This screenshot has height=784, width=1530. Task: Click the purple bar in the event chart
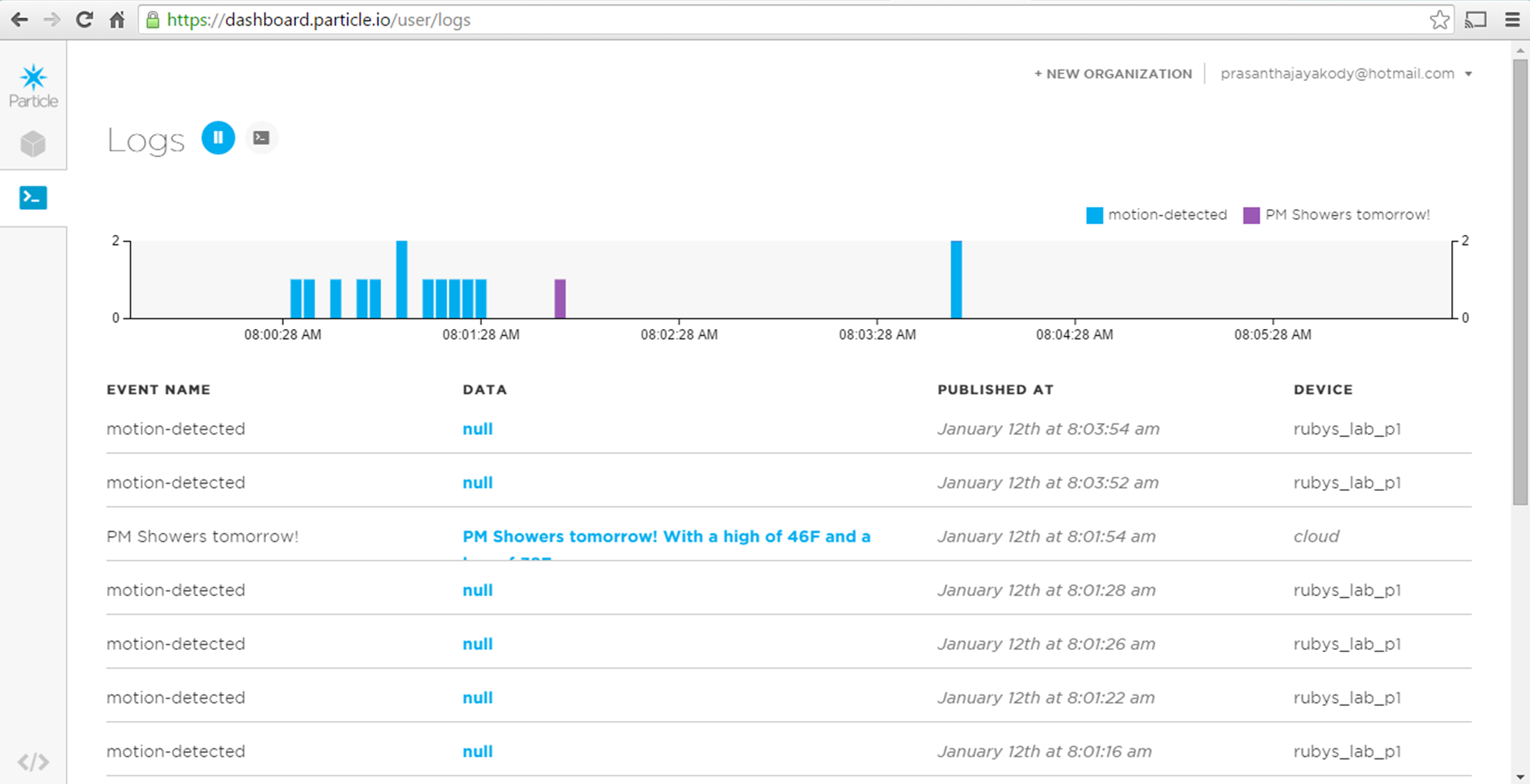tap(560, 298)
